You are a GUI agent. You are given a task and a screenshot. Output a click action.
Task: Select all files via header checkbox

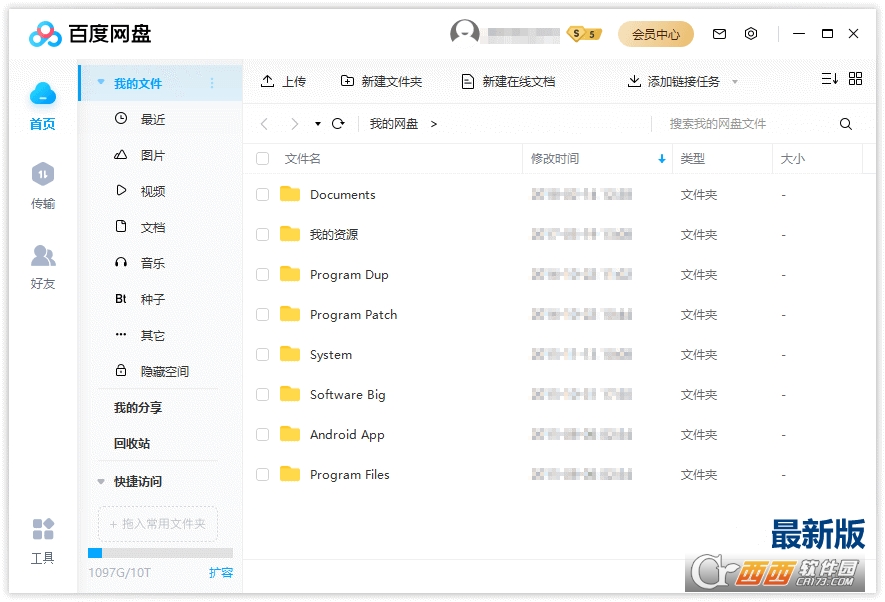262,159
